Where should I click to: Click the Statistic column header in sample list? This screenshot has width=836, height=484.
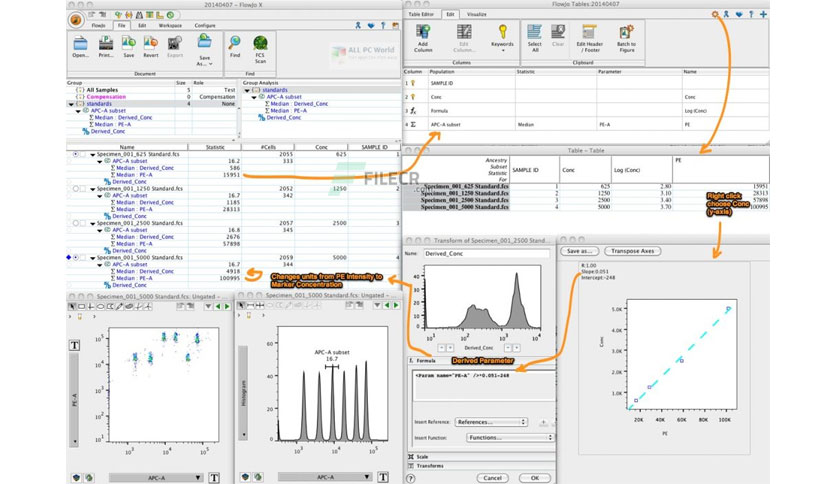(x=215, y=147)
